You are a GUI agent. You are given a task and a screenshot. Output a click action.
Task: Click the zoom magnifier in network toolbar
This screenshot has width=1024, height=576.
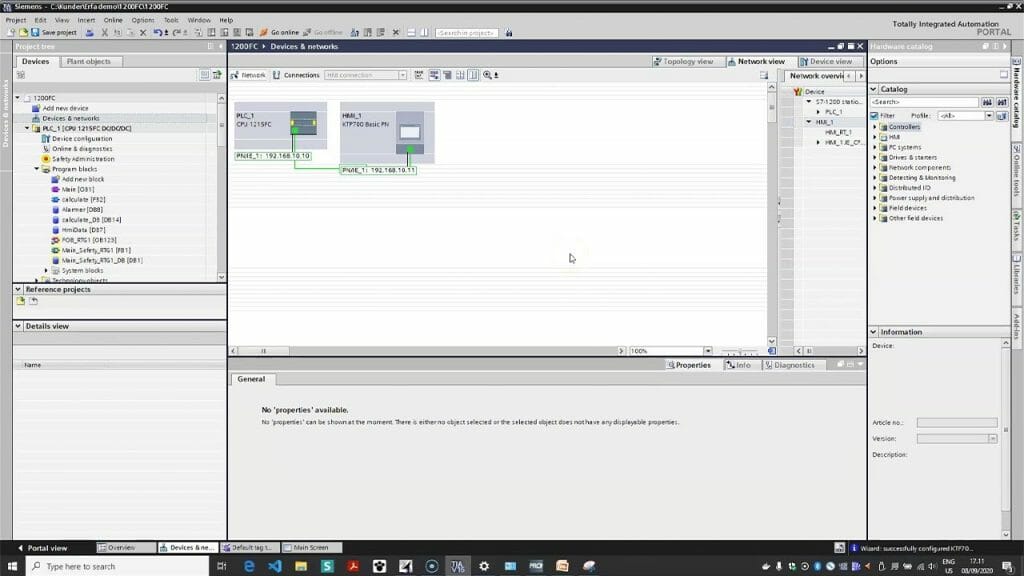[x=488, y=75]
